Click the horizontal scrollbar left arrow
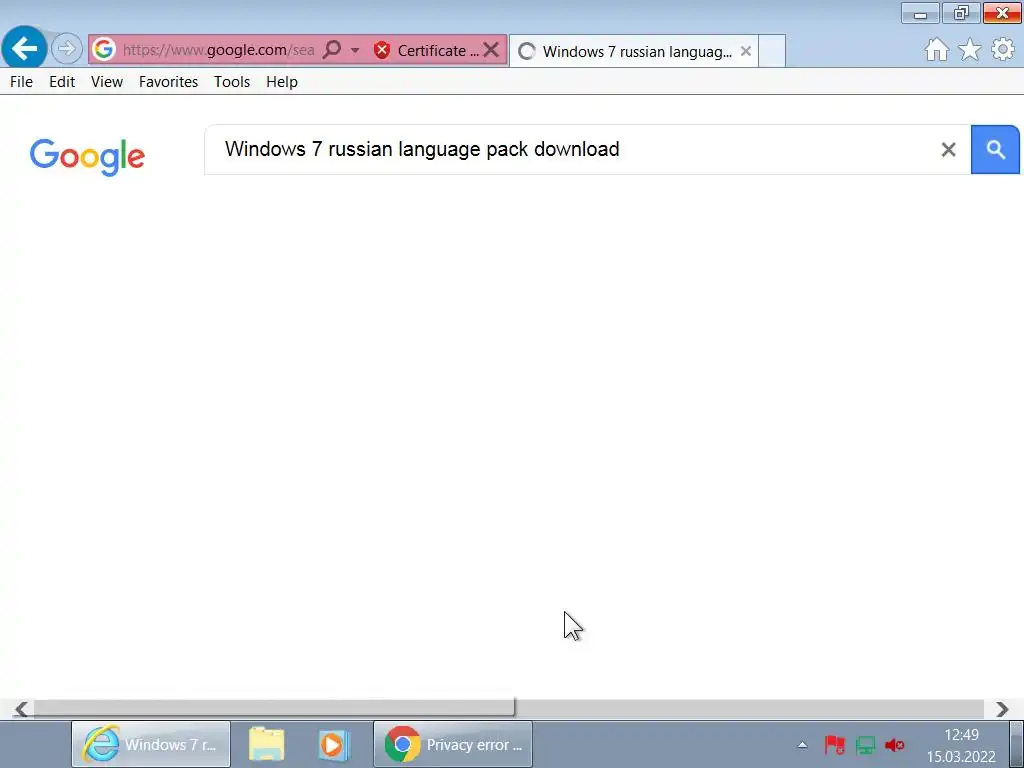Viewport: 1024px width, 768px height. point(21,709)
